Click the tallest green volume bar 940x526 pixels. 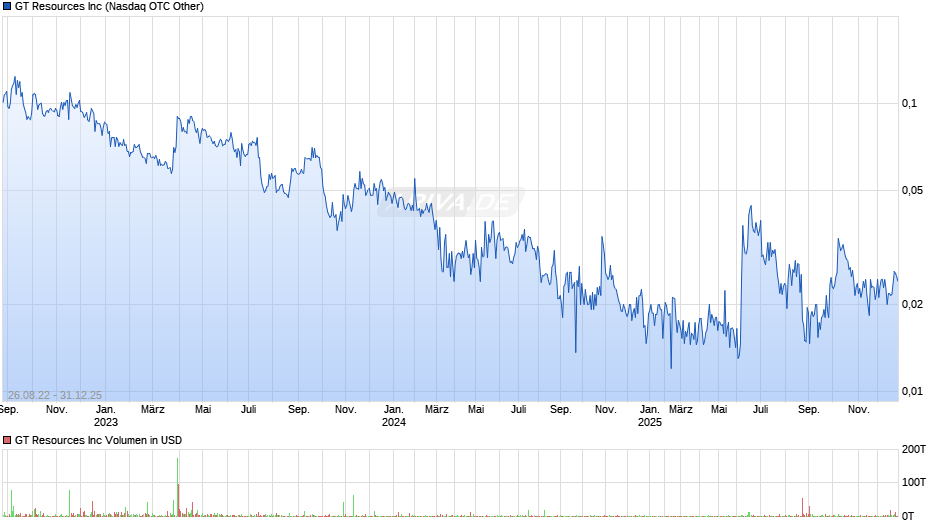point(177,487)
